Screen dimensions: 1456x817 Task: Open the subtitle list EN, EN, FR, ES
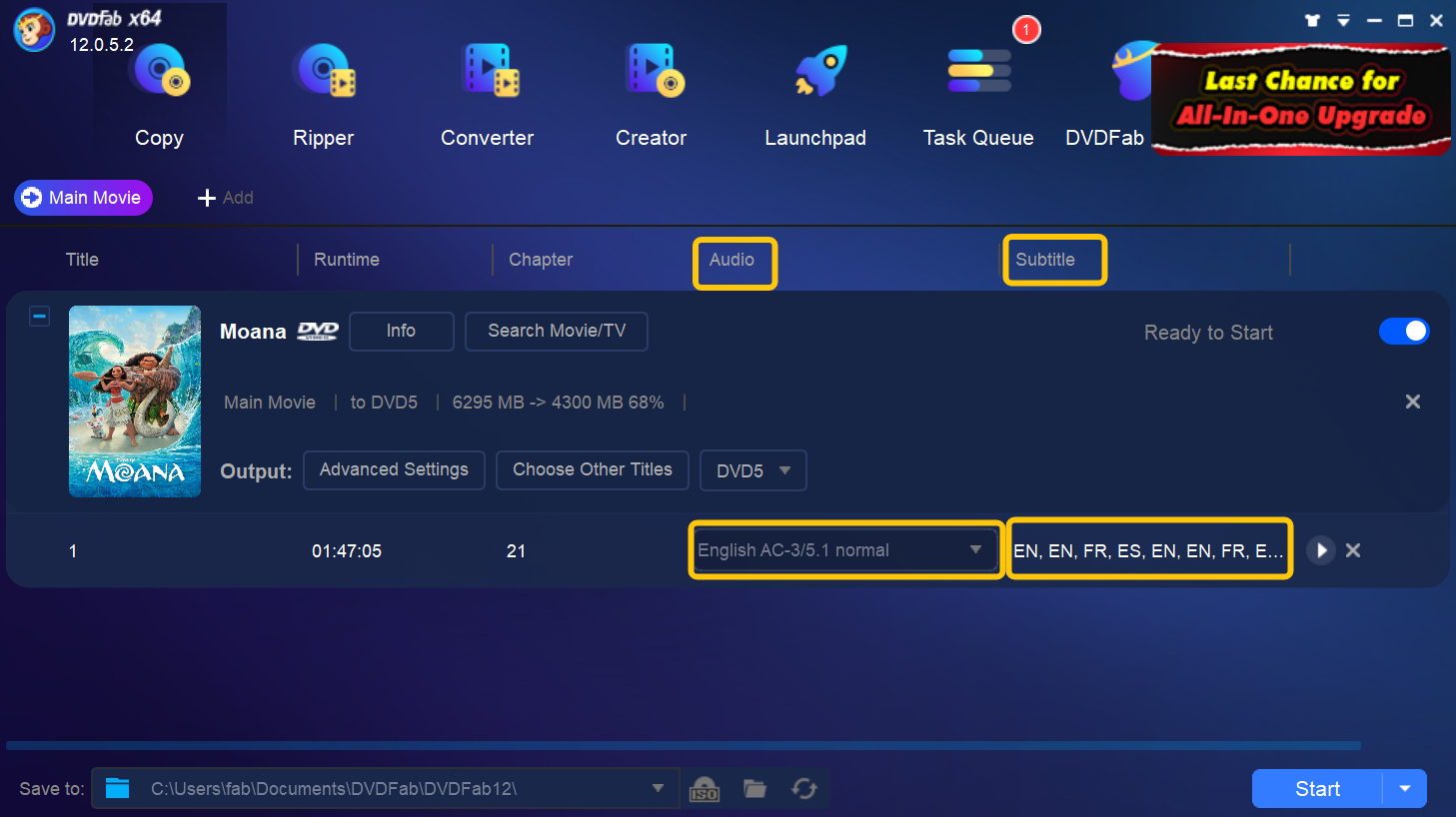[x=1149, y=550]
